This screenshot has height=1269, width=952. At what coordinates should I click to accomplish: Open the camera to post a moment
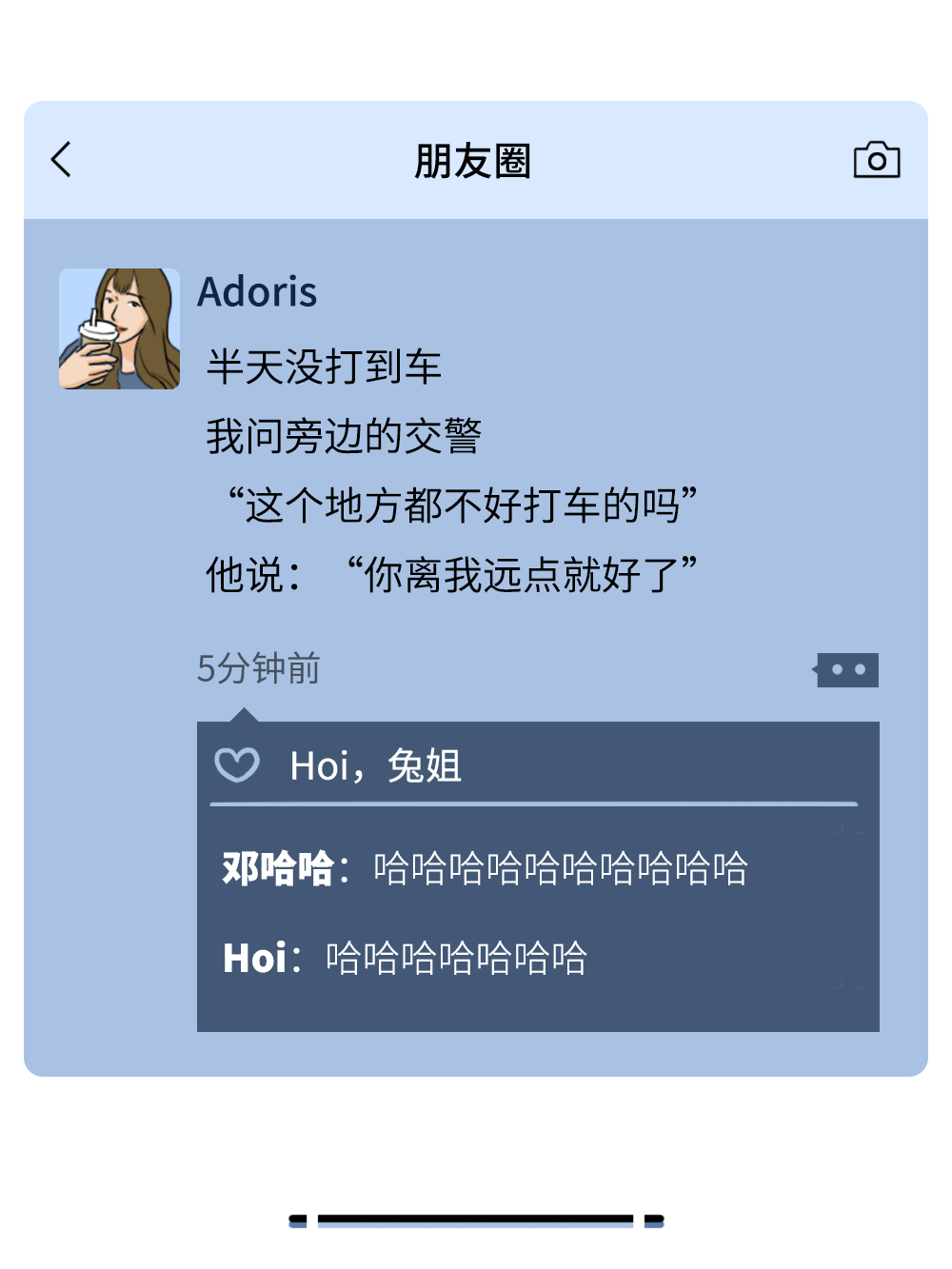[877, 160]
